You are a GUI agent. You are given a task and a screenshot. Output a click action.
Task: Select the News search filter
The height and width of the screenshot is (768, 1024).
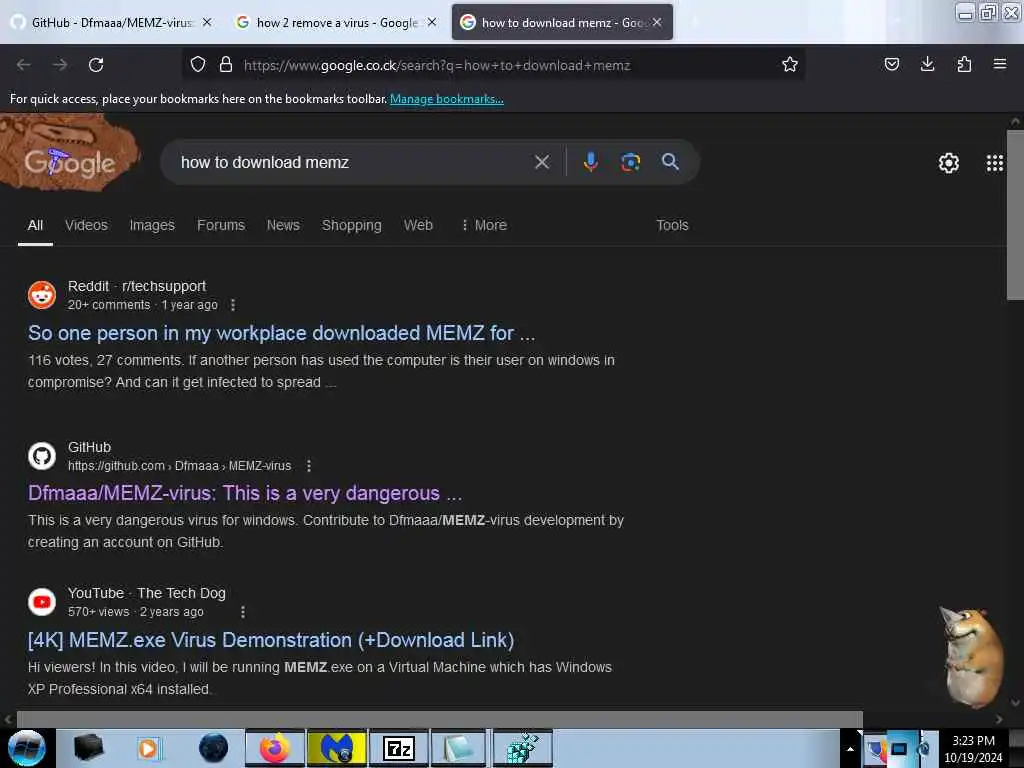coord(283,225)
